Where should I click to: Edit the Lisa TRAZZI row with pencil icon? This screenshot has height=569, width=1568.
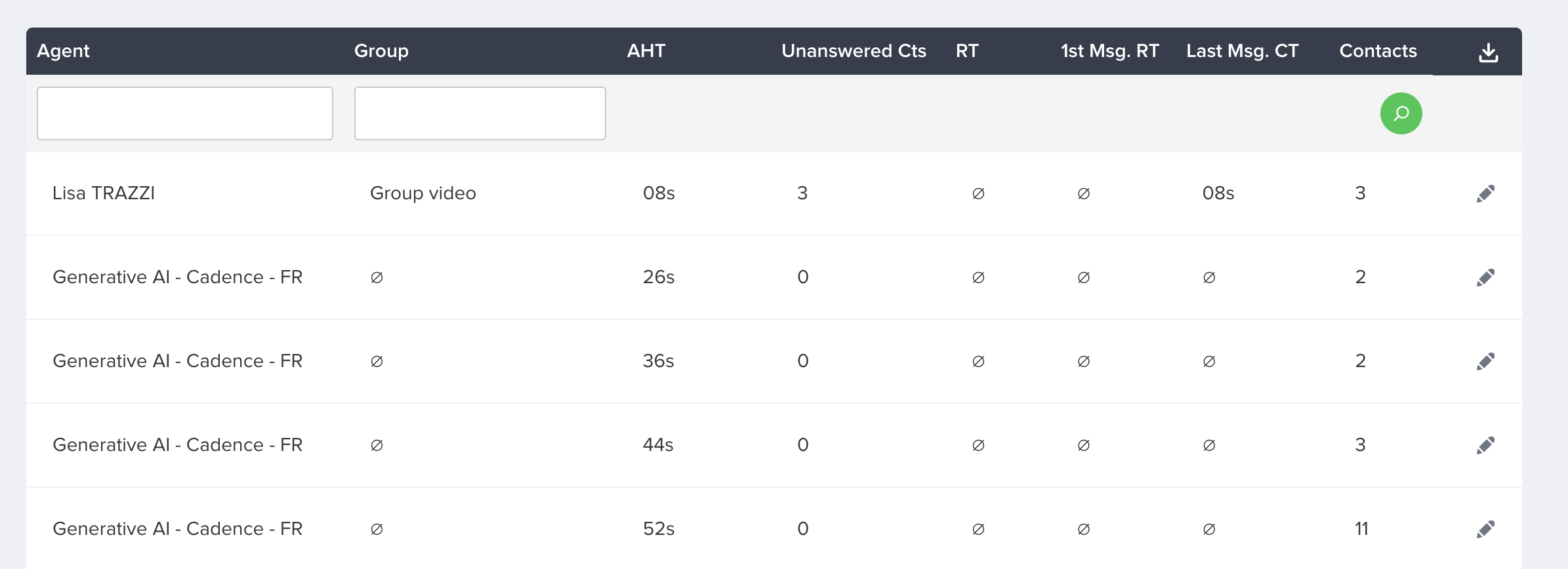click(x=1485, y=193)
